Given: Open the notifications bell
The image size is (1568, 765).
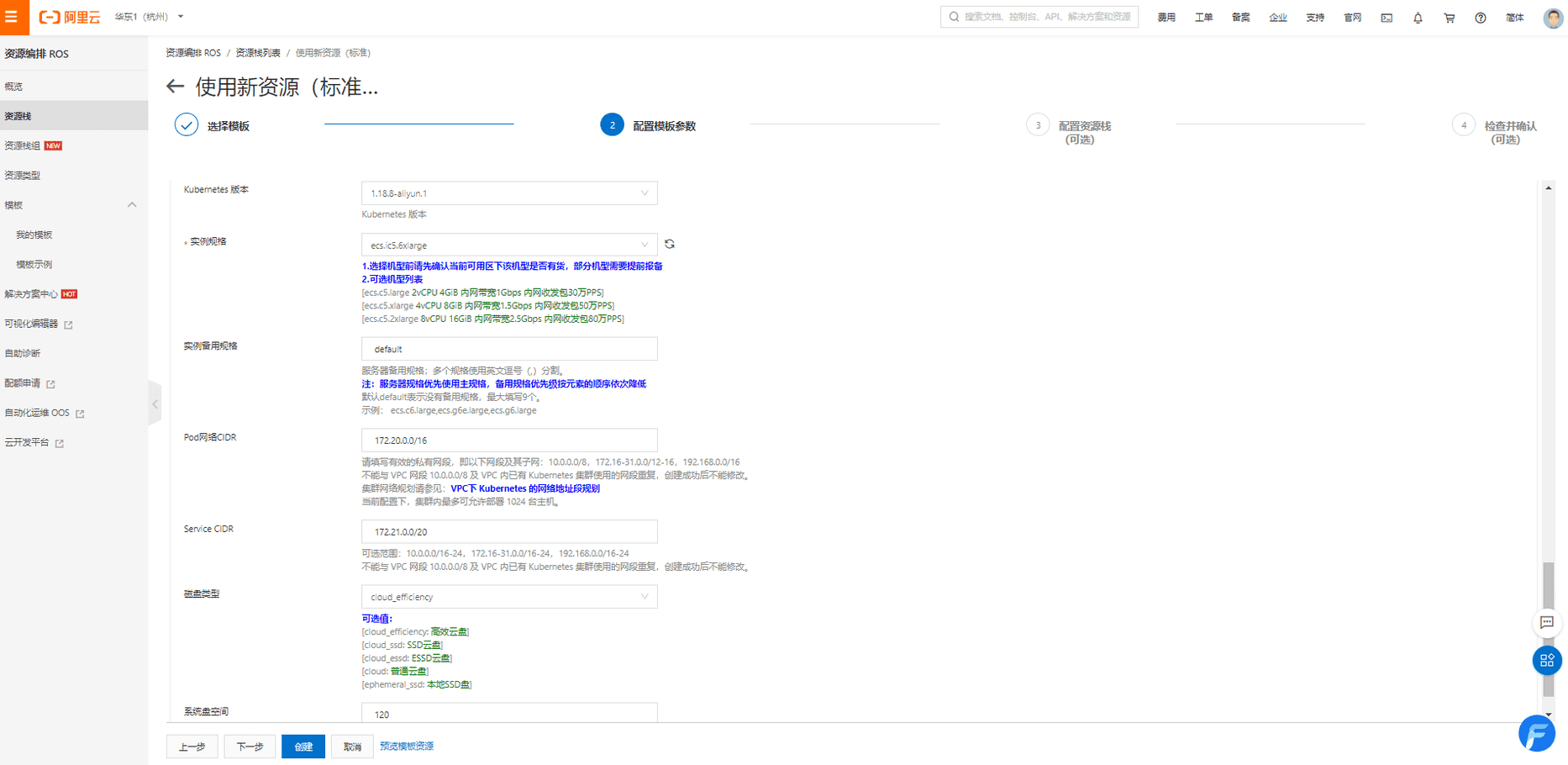Looking at the screenshot, I should pos(1418,18).
